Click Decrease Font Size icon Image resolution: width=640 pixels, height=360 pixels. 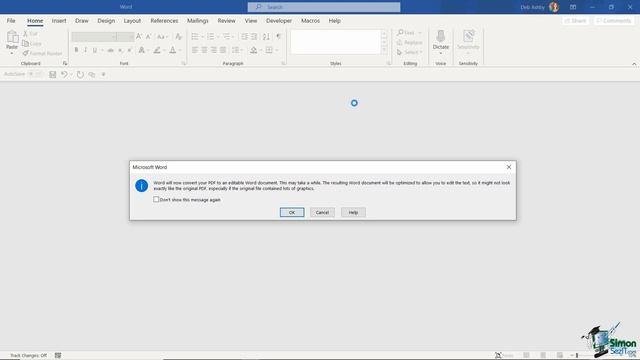149,37
